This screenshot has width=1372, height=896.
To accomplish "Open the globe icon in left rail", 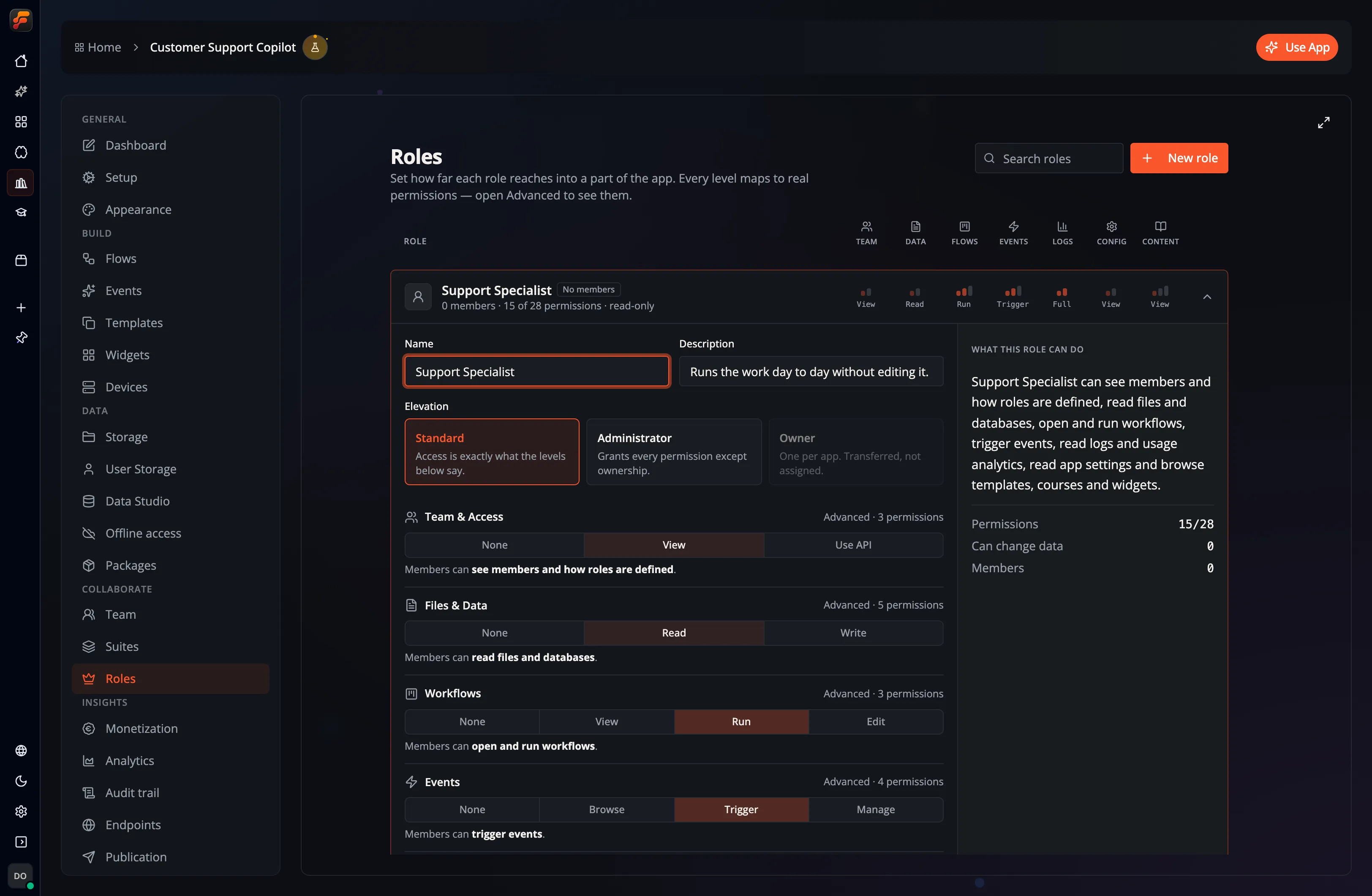I will pyautogui.click(x=21, y=751).
